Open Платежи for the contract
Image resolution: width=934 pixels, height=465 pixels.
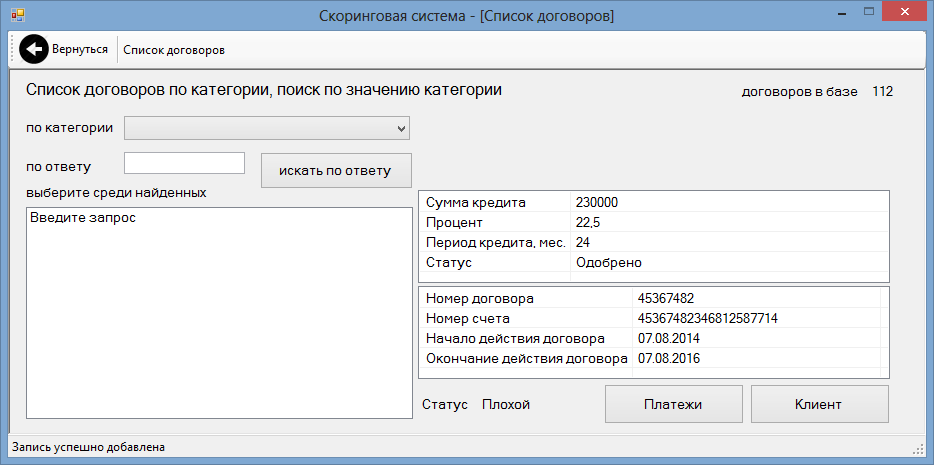[674, 404]
